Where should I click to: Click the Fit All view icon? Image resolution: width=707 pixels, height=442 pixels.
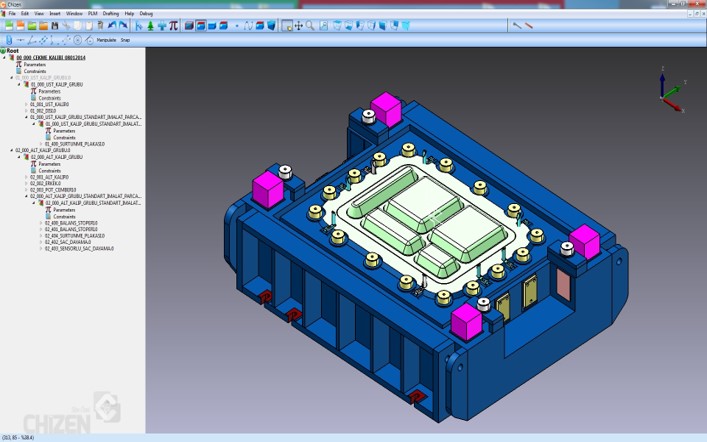324,26
